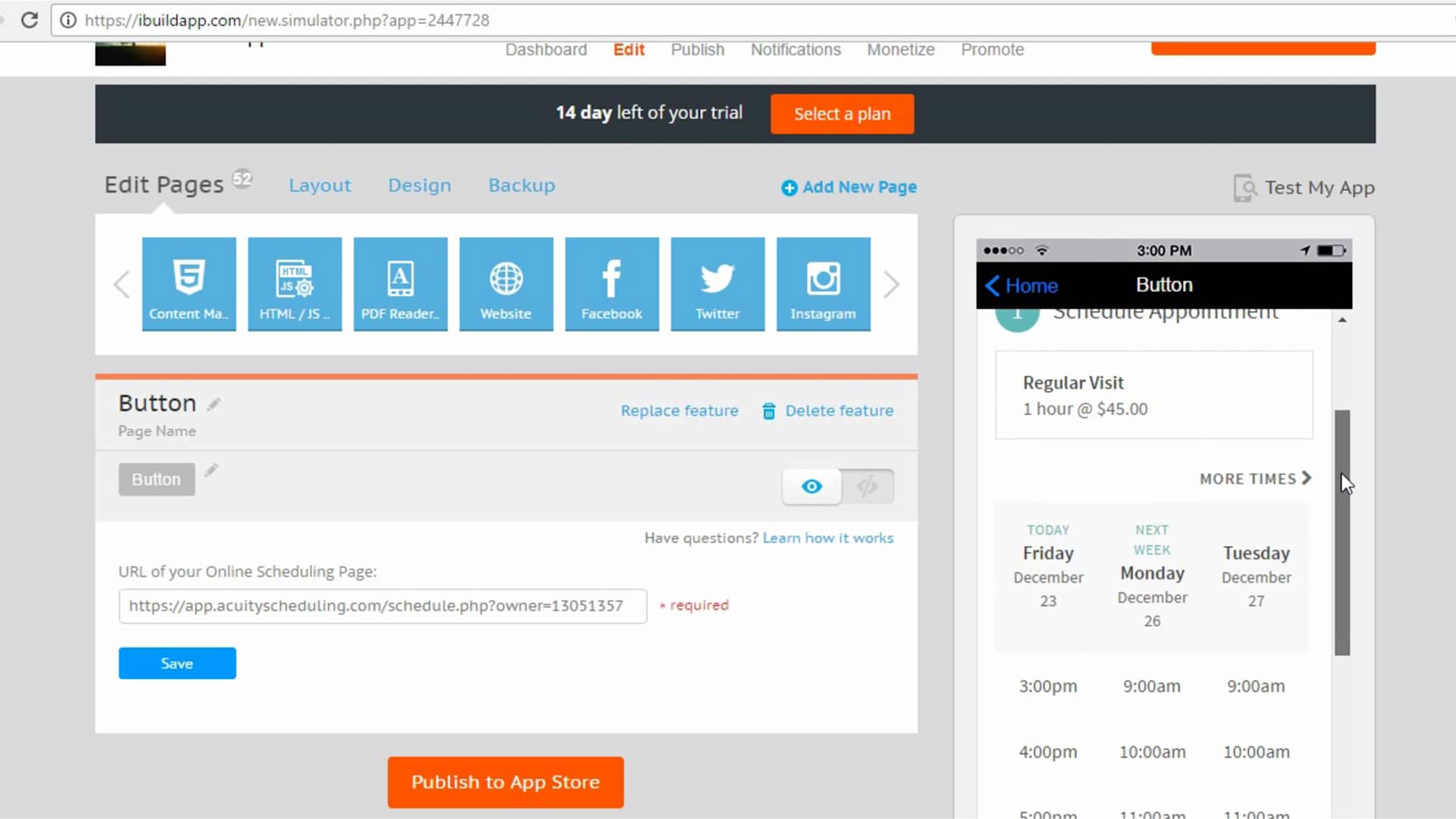
Task: Click the pencil icon next to Button page name
Action: [x=214, y=404]
